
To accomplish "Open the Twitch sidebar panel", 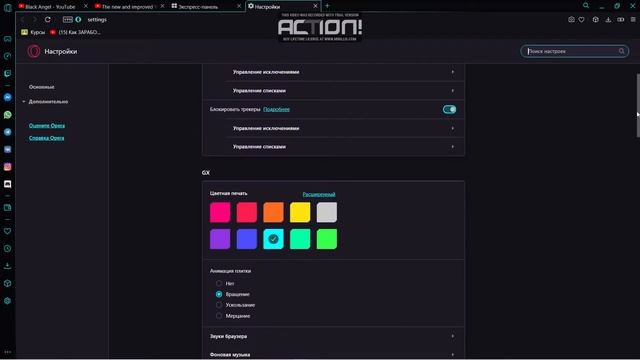I will point(7,73).
